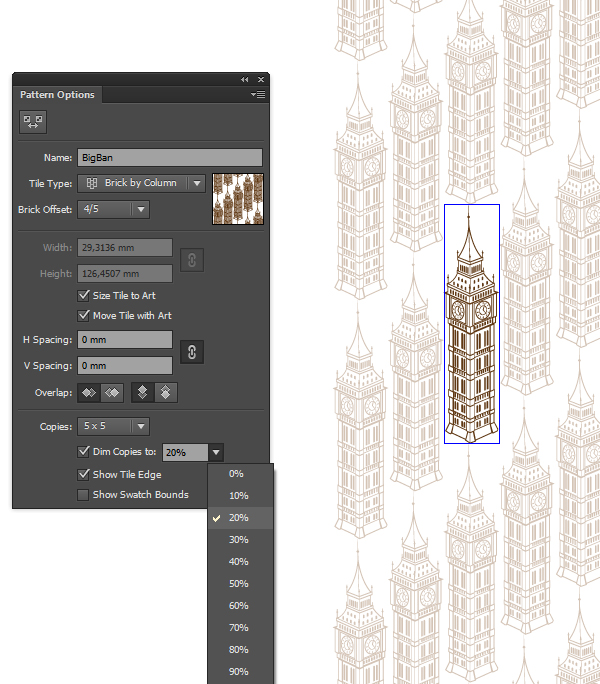Viewport: 600px width, 684px height.
Task: Open the Tile Type dropdown arrow
Action: pyautogui.click(x=197, y=183)
